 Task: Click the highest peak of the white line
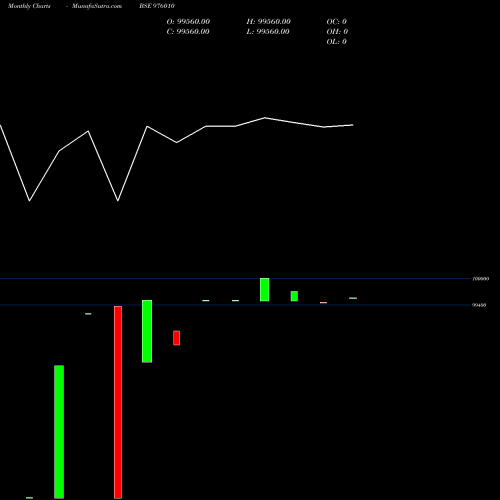(265, 118)
